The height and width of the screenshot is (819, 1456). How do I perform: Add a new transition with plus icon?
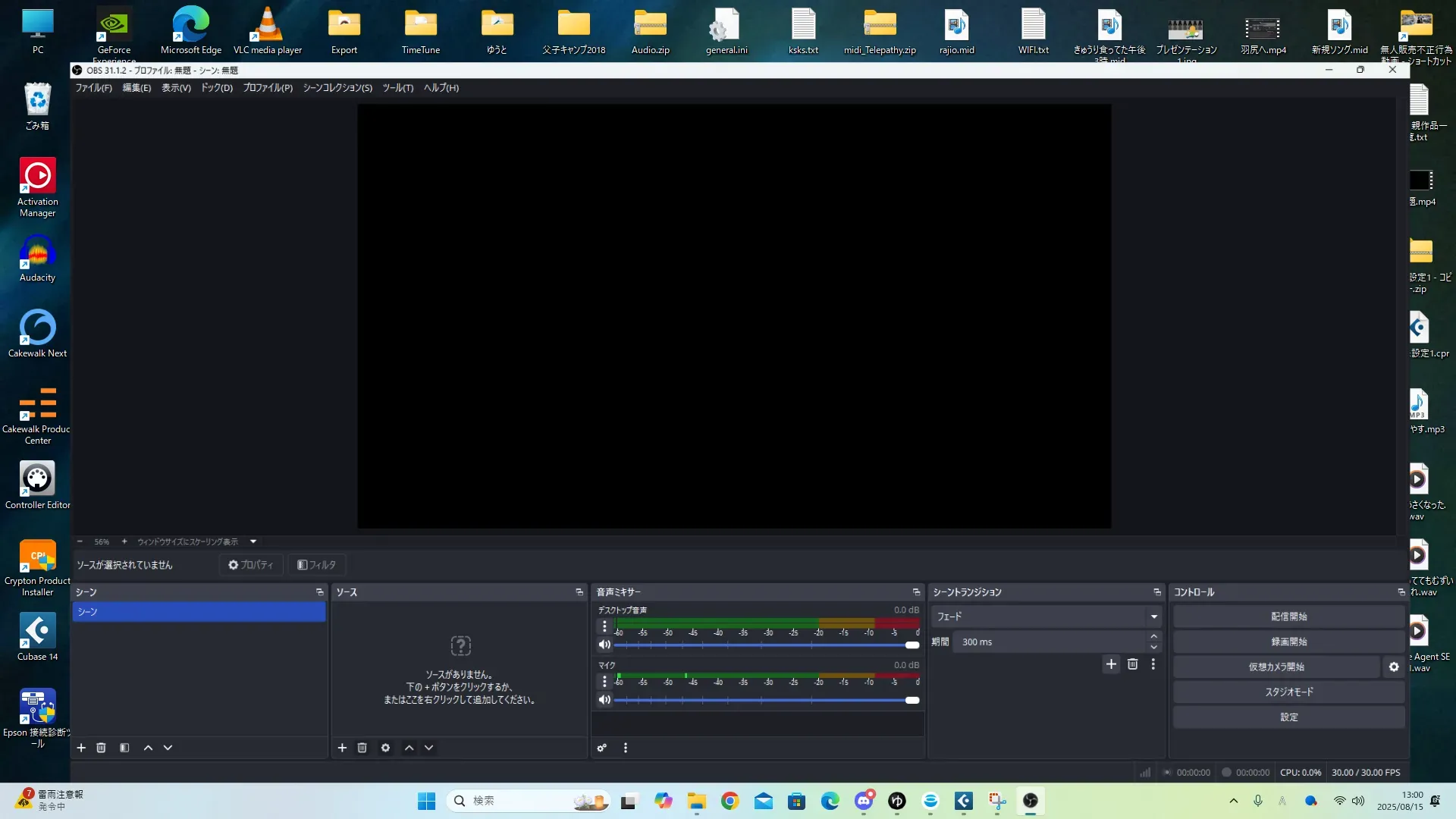[x=1111, y=664]
